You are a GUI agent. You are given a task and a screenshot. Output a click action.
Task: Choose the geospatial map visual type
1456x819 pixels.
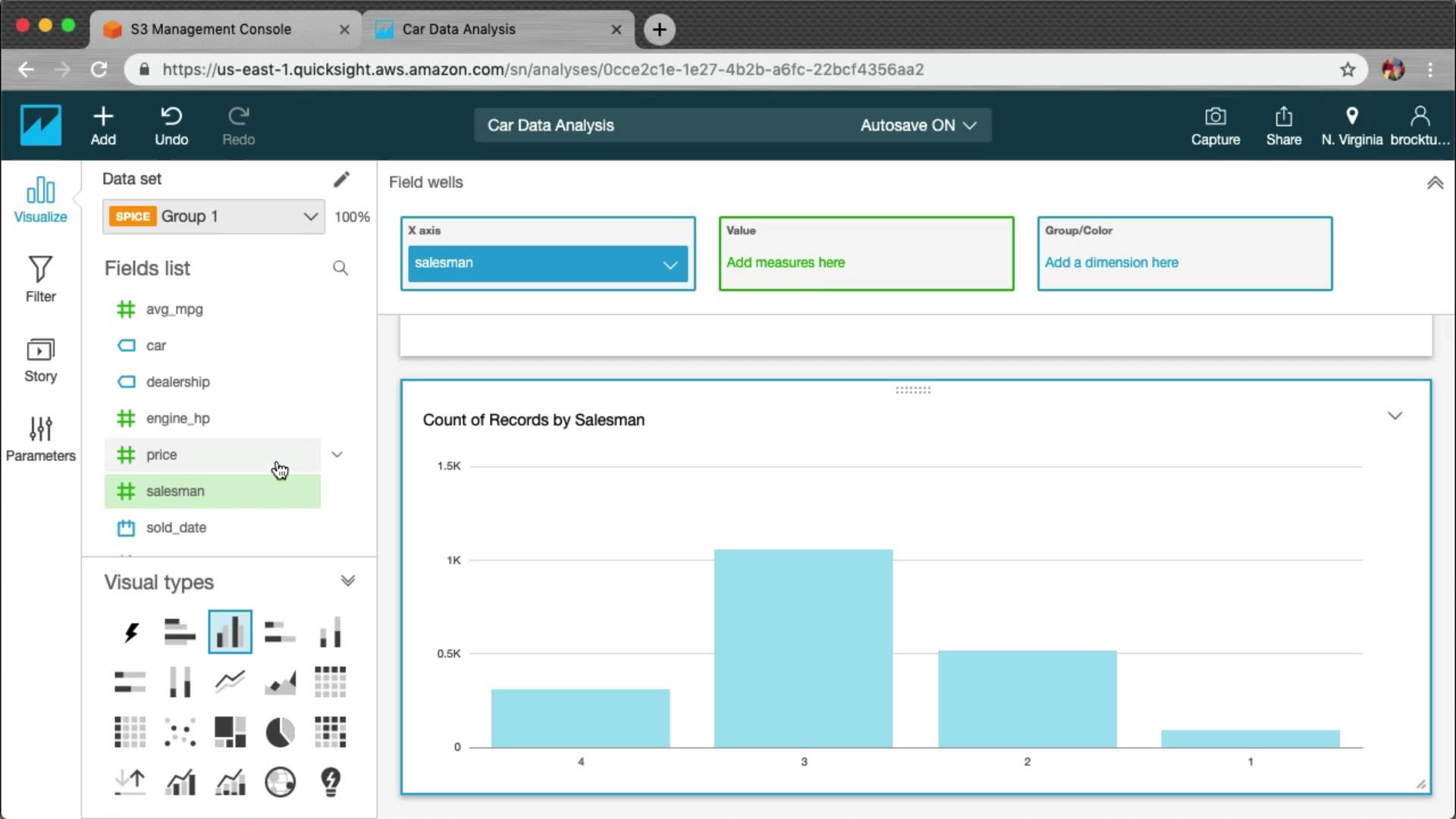click(x=280, y=782)
